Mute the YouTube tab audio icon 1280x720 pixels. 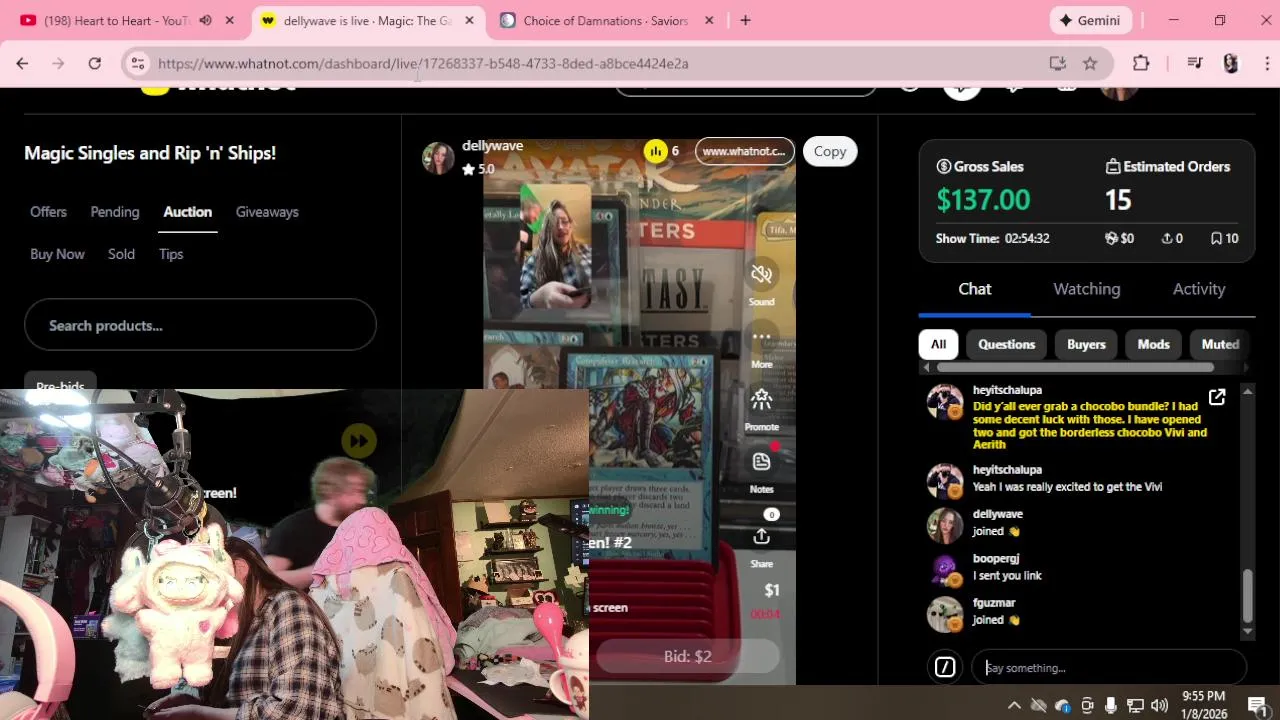[206, 20]
